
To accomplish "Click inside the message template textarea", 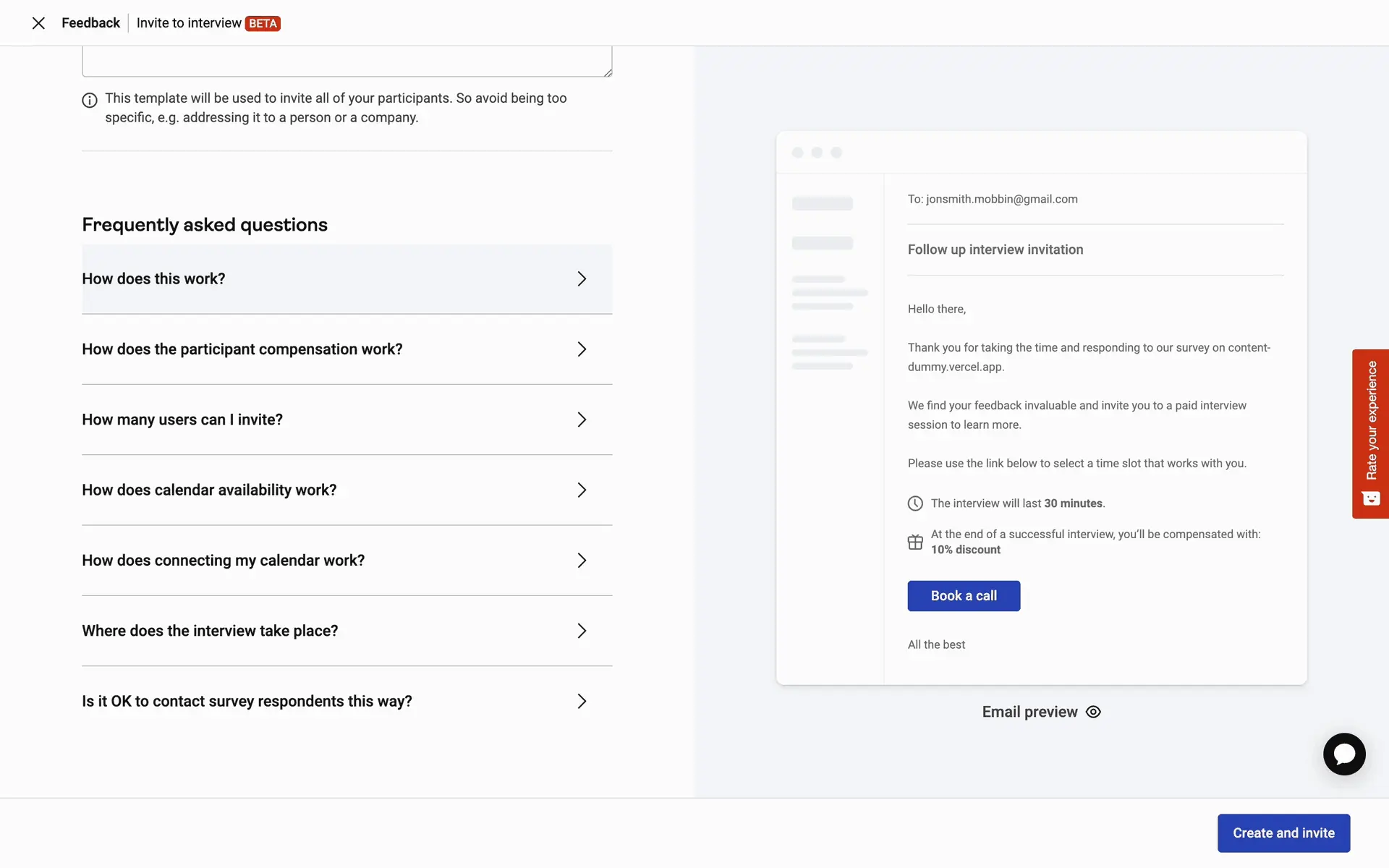I will 347,61.
